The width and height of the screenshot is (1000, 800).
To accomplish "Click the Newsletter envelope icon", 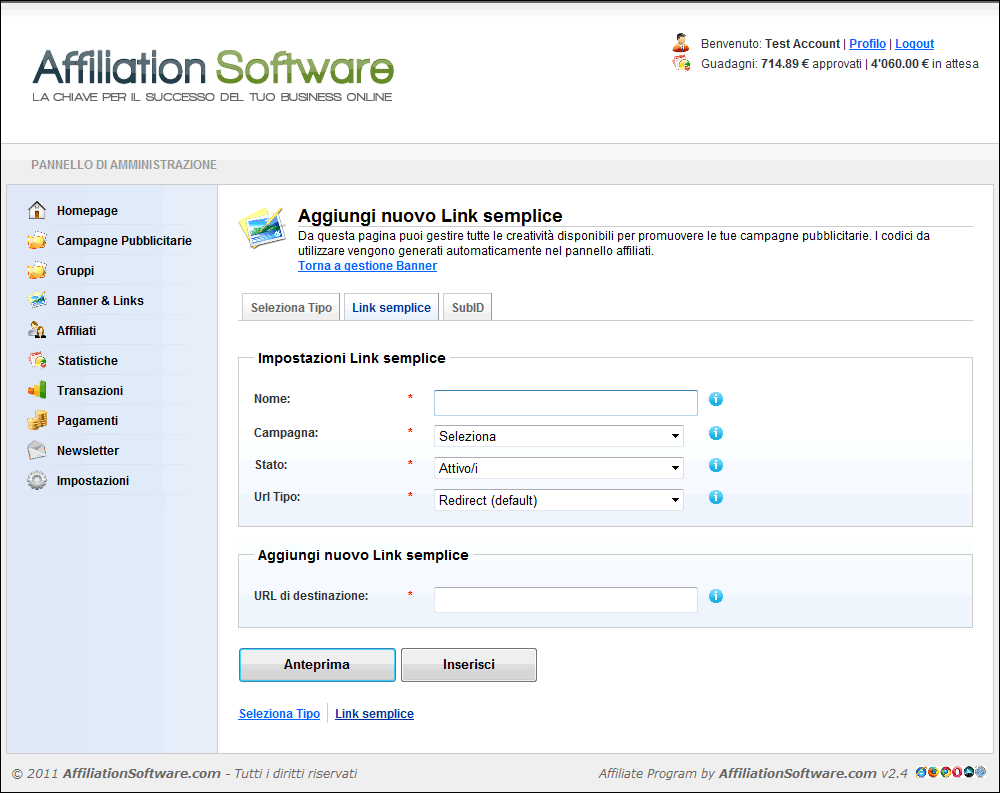I will (x=37, y=450).
